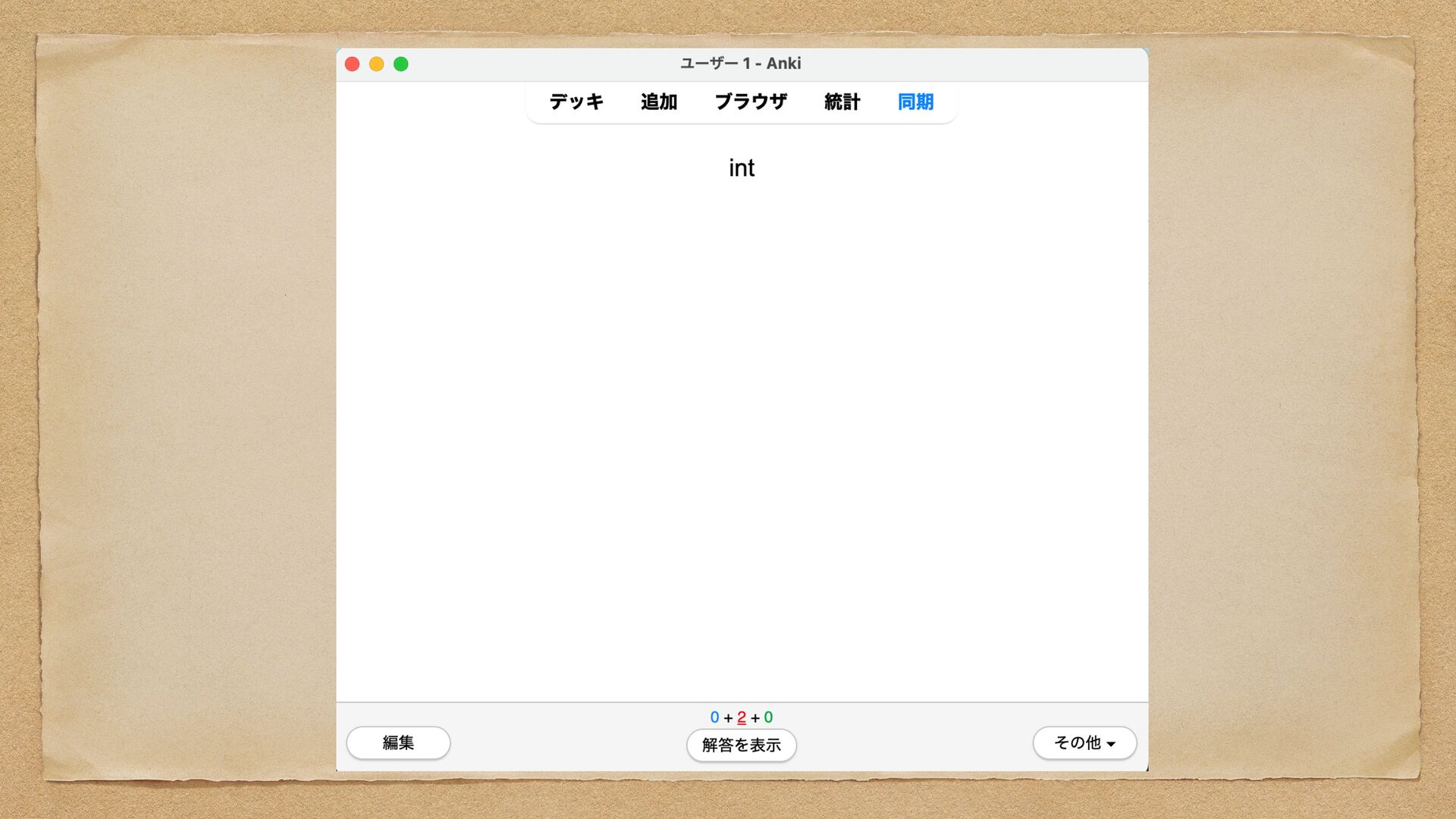The width and height of the screenshot is (1456, 819).
Task: Click the blank white card area
Action: pos(741,425)
